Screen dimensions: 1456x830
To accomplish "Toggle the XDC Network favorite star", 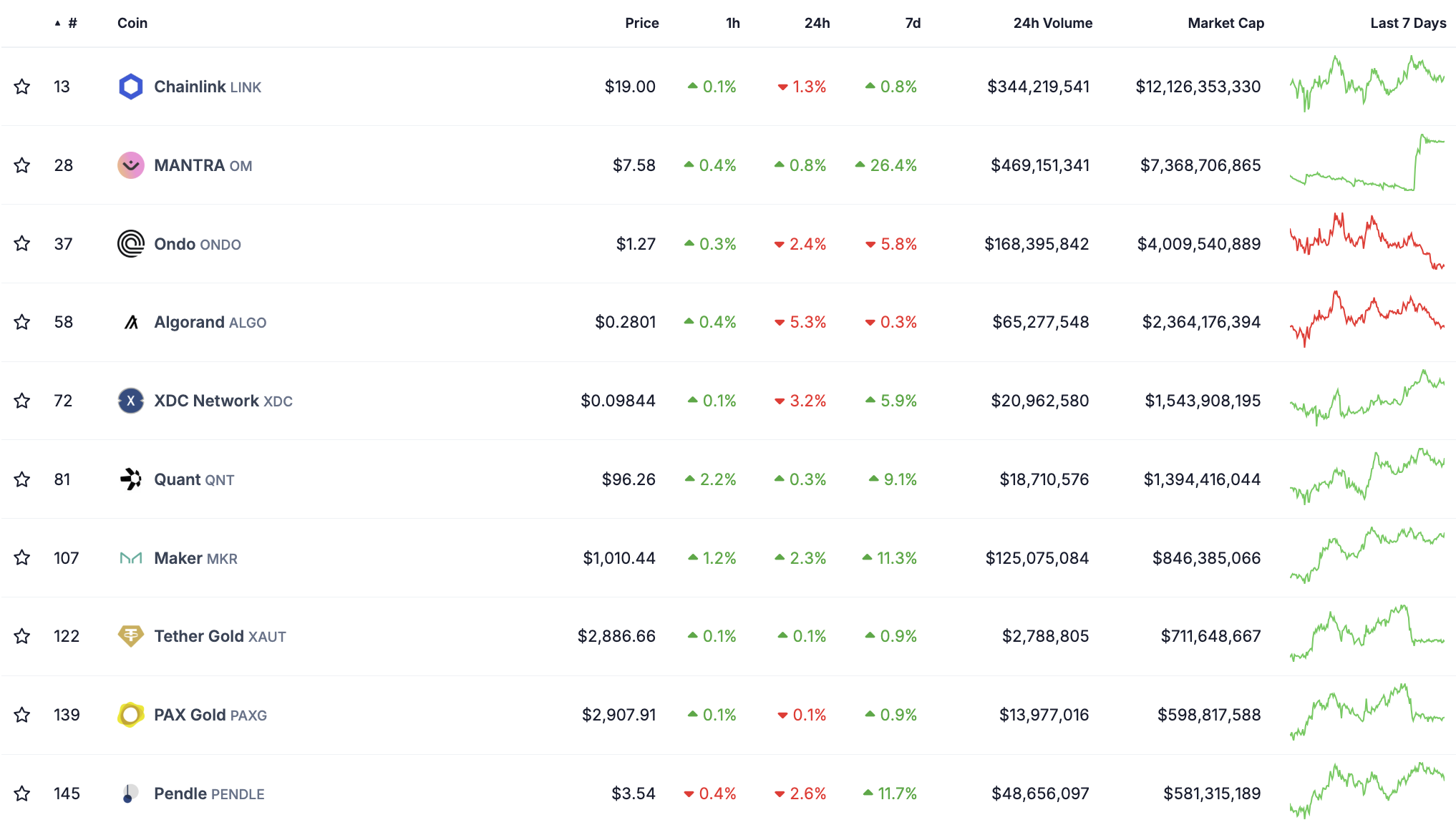I will 22,401.
